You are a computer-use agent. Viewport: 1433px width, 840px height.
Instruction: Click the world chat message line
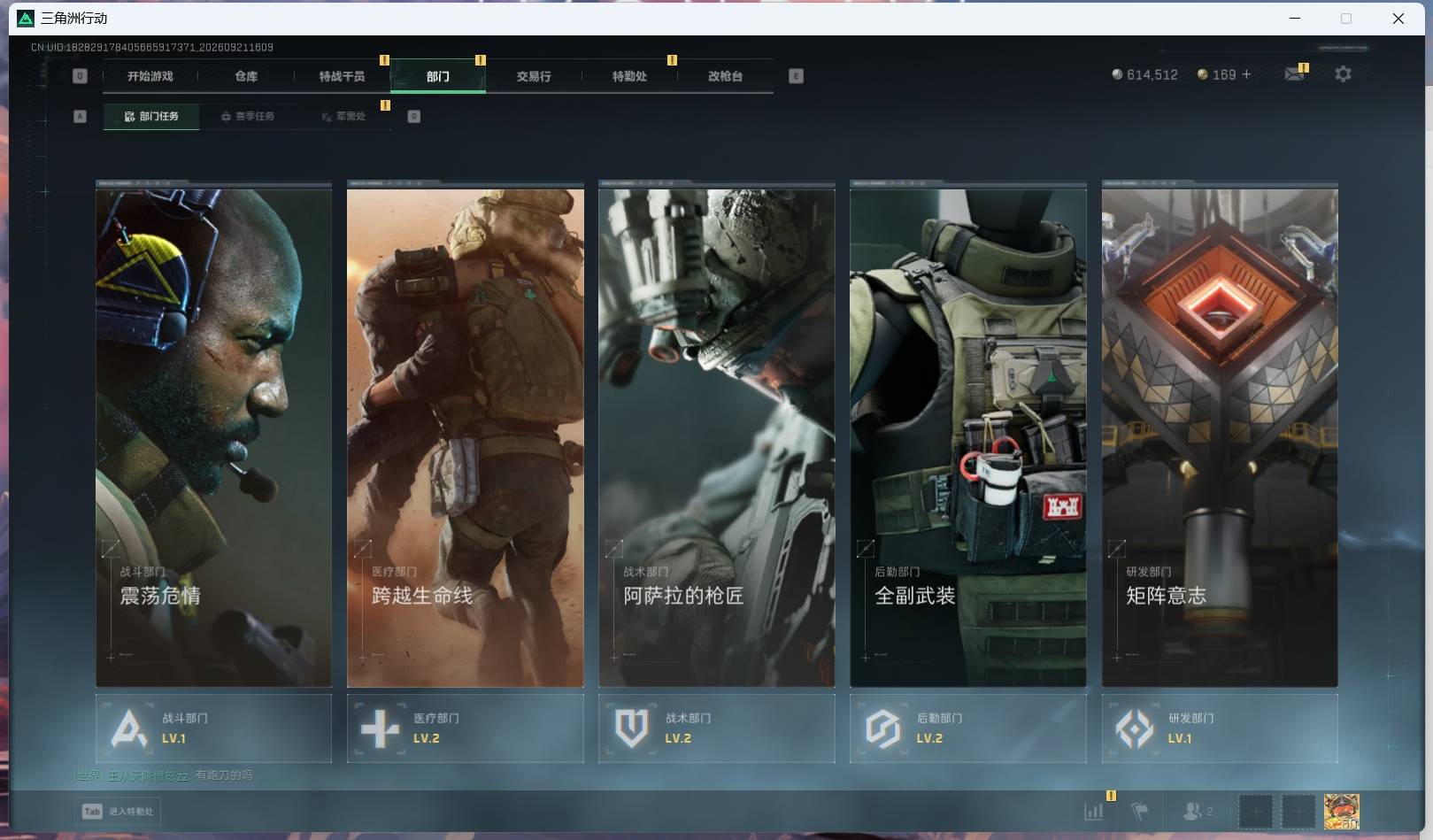tap(164, 775)
